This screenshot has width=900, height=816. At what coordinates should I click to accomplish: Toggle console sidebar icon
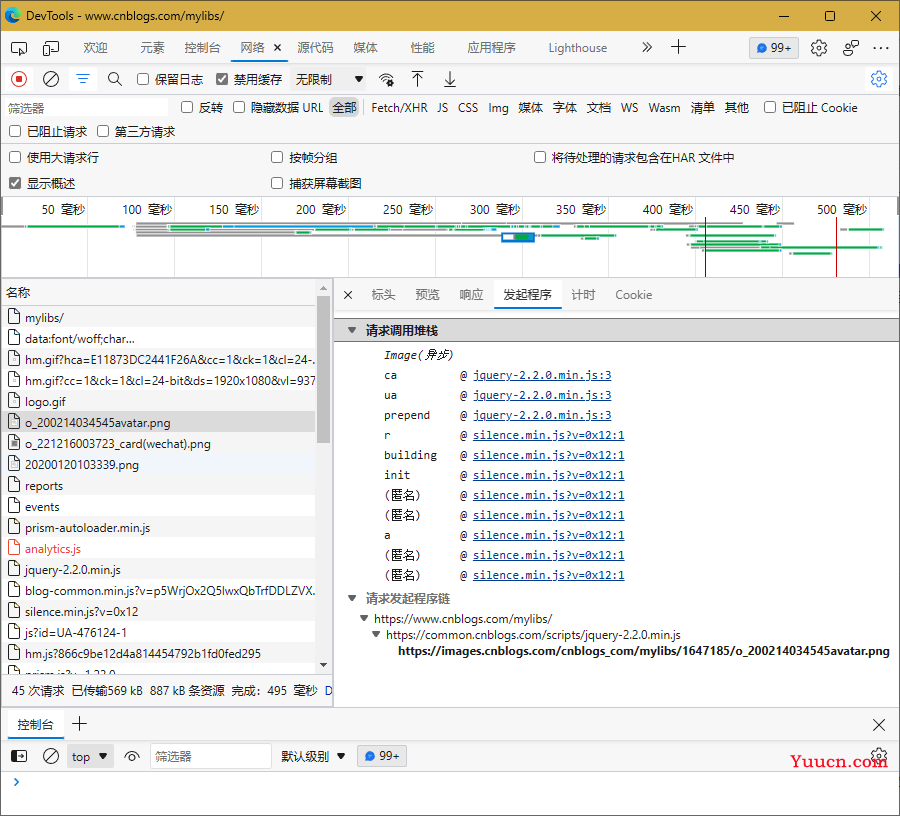[19, 756]
